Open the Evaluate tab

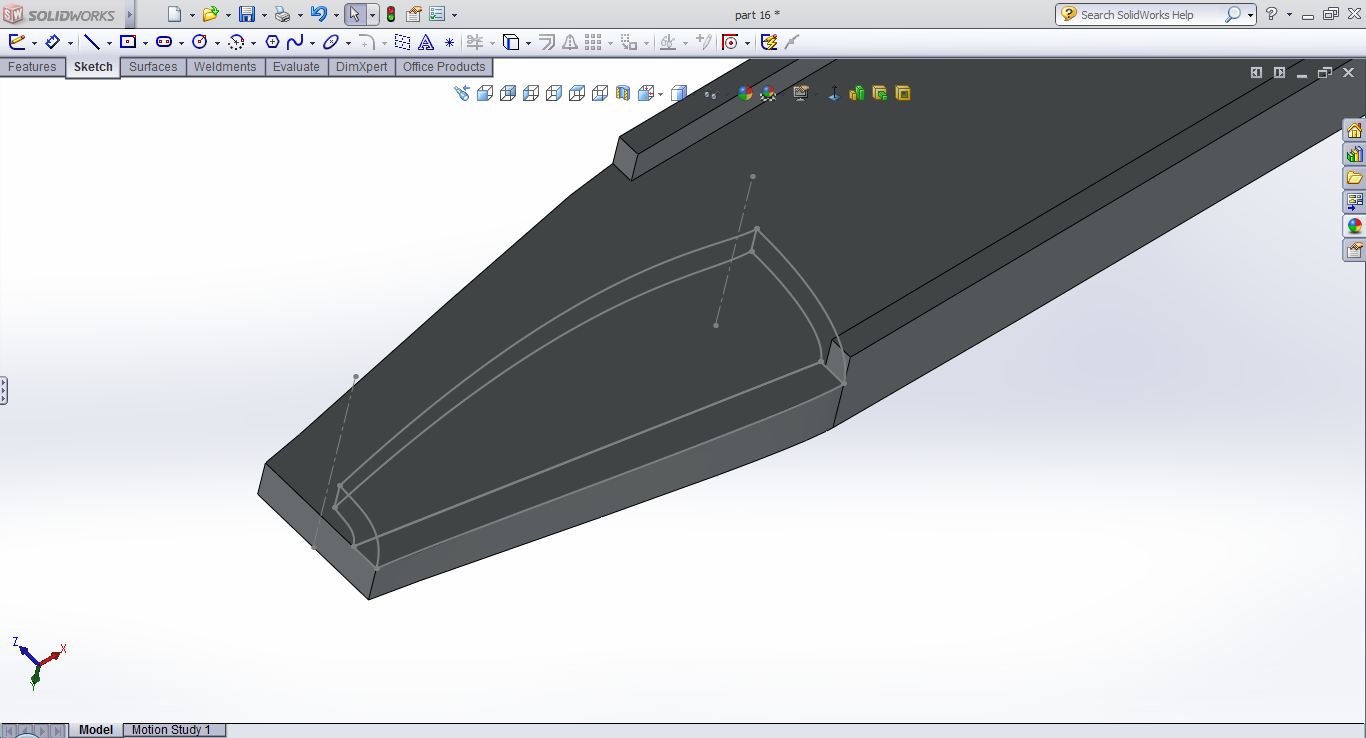(296, 67)
